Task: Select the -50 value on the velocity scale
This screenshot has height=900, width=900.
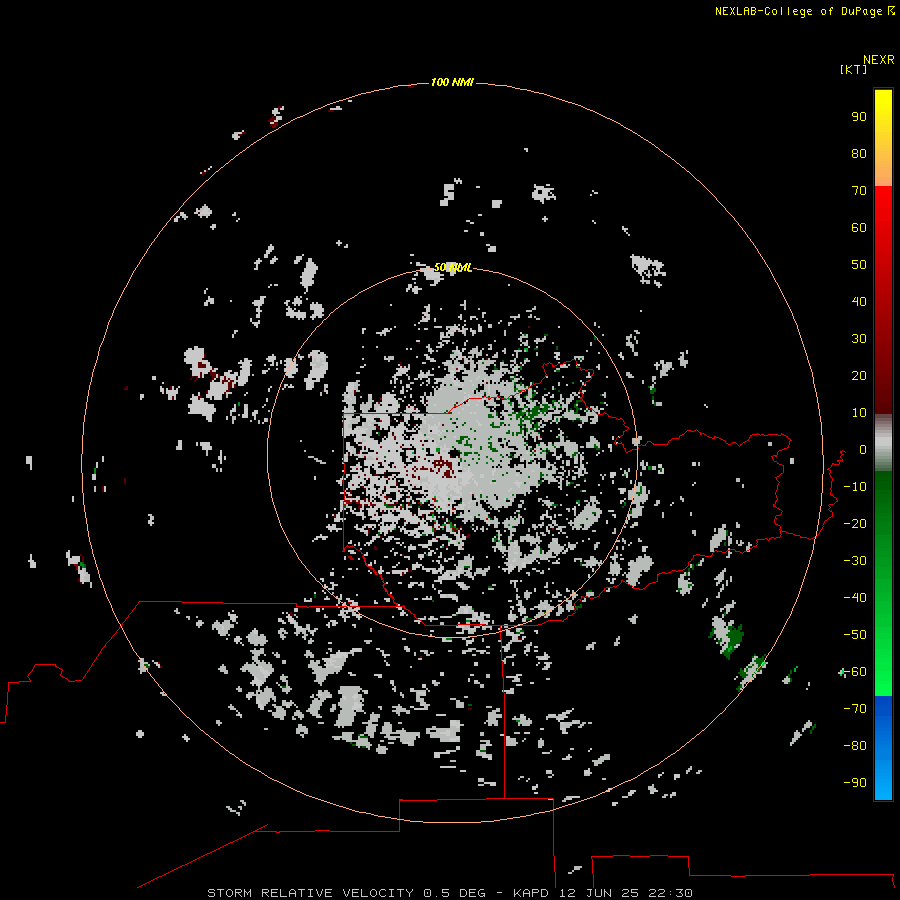Action: pos(855,635)
